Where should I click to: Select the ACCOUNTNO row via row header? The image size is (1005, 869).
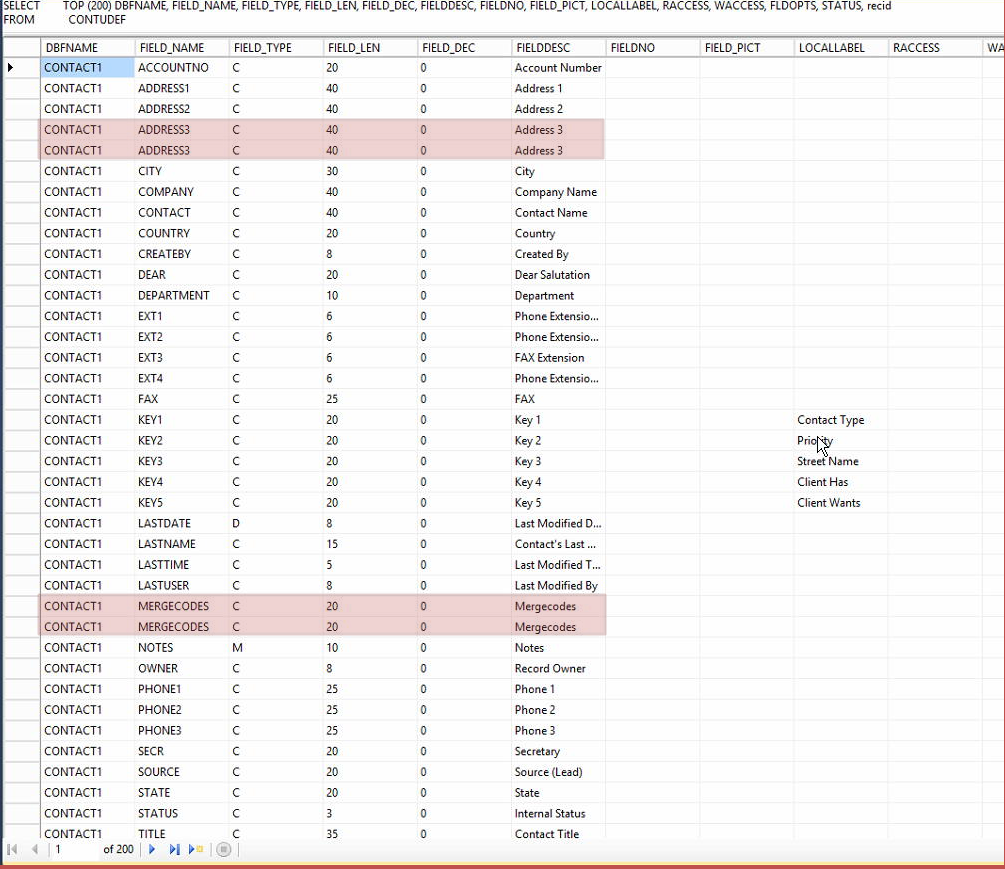[20, 68]
